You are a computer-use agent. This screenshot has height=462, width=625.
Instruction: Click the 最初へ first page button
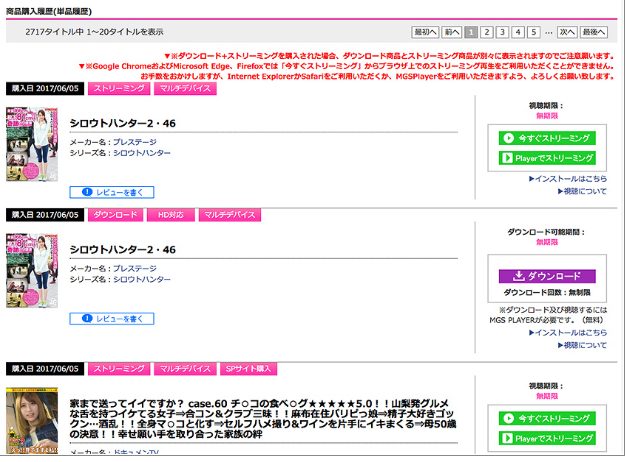(425, 32)
